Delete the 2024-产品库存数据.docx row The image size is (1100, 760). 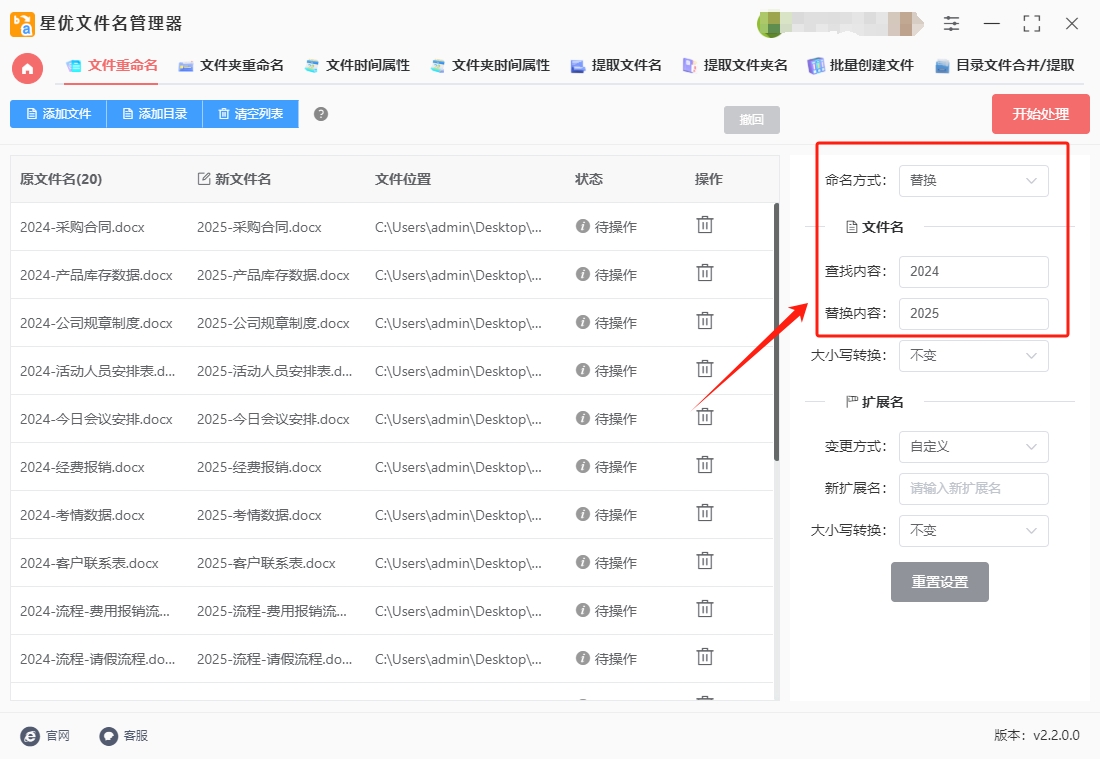click(704, 273)
